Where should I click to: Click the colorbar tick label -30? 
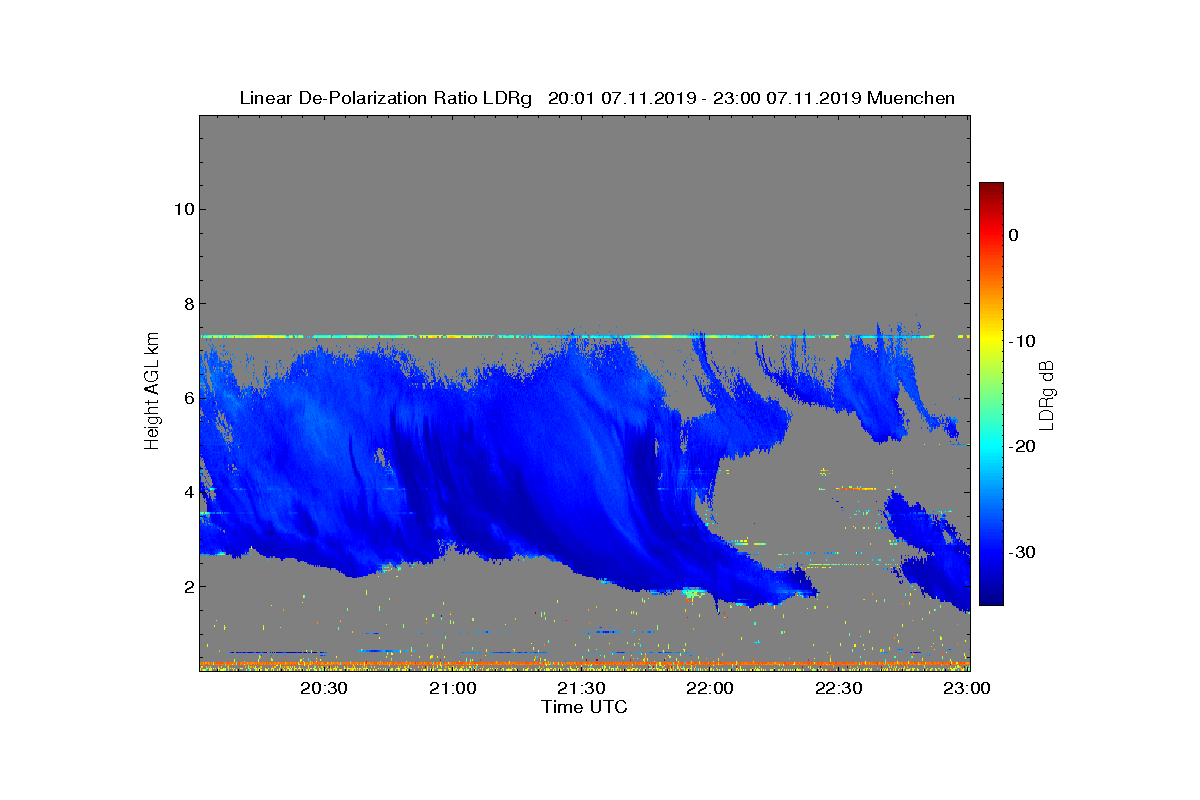click(x=1020, y=552)
